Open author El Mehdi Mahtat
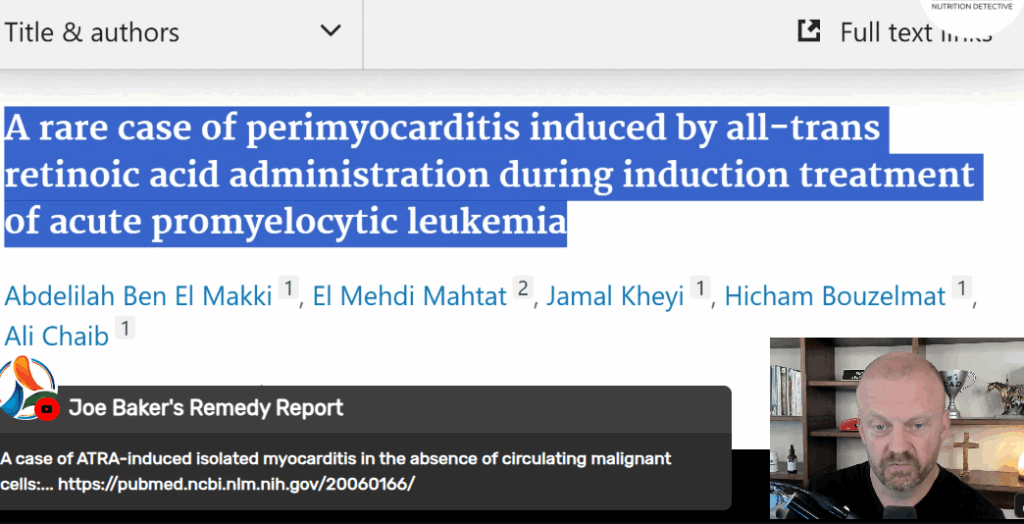Viewport: 1024px width, 524px height. [x=409, y=296]
